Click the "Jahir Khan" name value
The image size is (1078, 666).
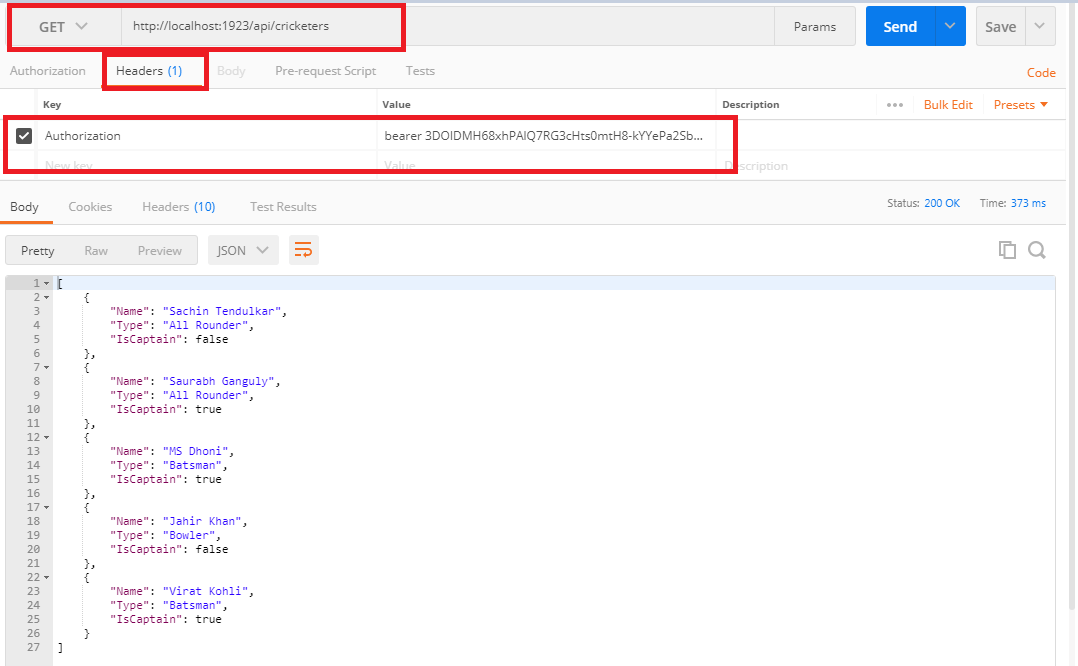202,522
